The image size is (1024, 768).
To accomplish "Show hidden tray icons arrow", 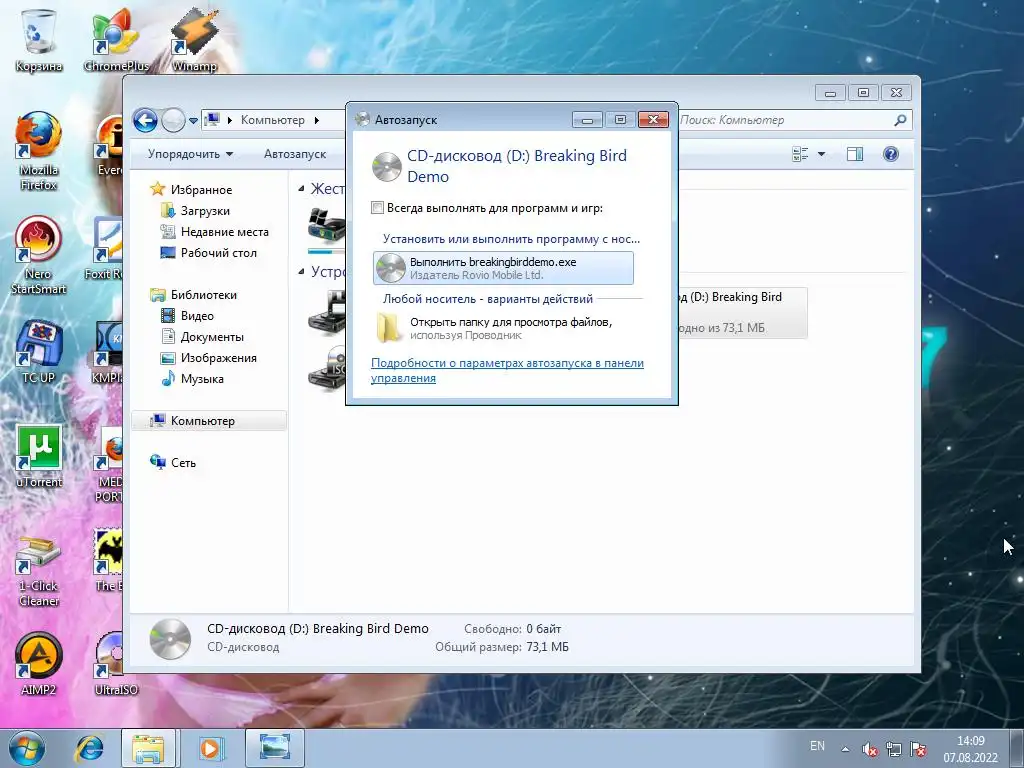I will tap(845, 749).
